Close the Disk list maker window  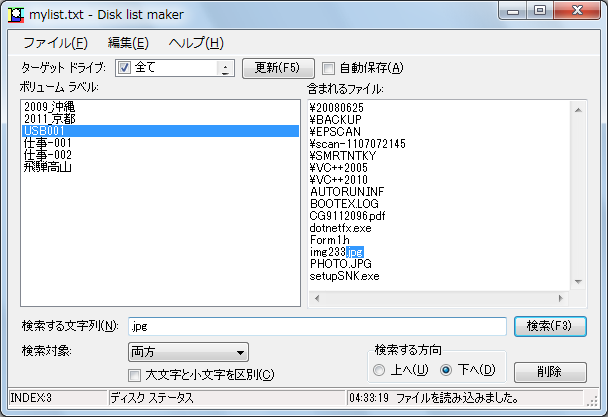point(577,10)
